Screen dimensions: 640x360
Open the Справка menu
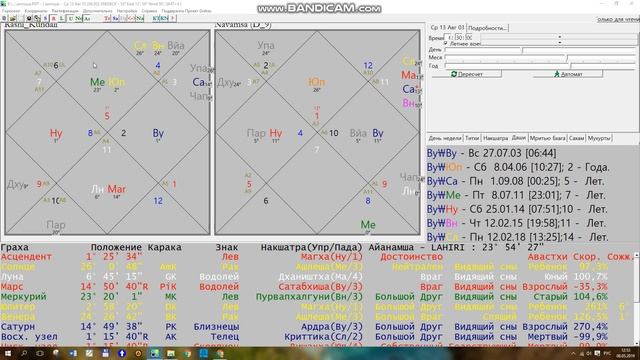pos(149,11)
